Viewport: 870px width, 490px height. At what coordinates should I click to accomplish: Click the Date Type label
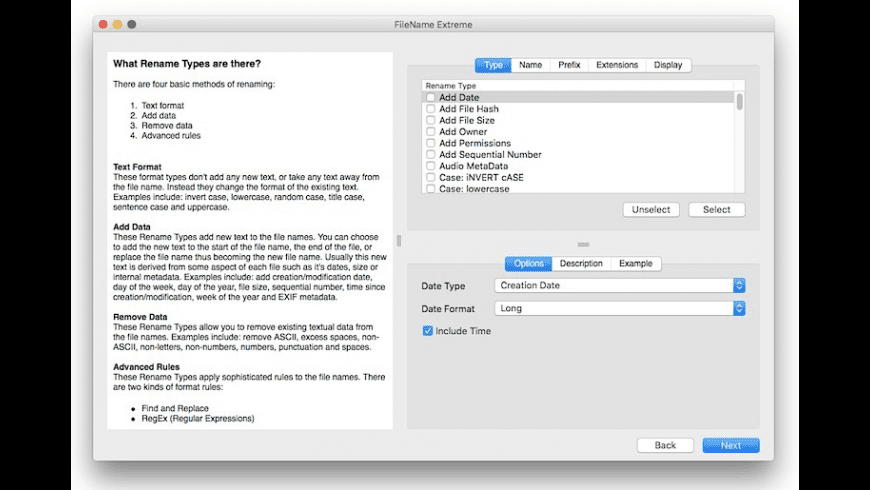coord(443,286)
